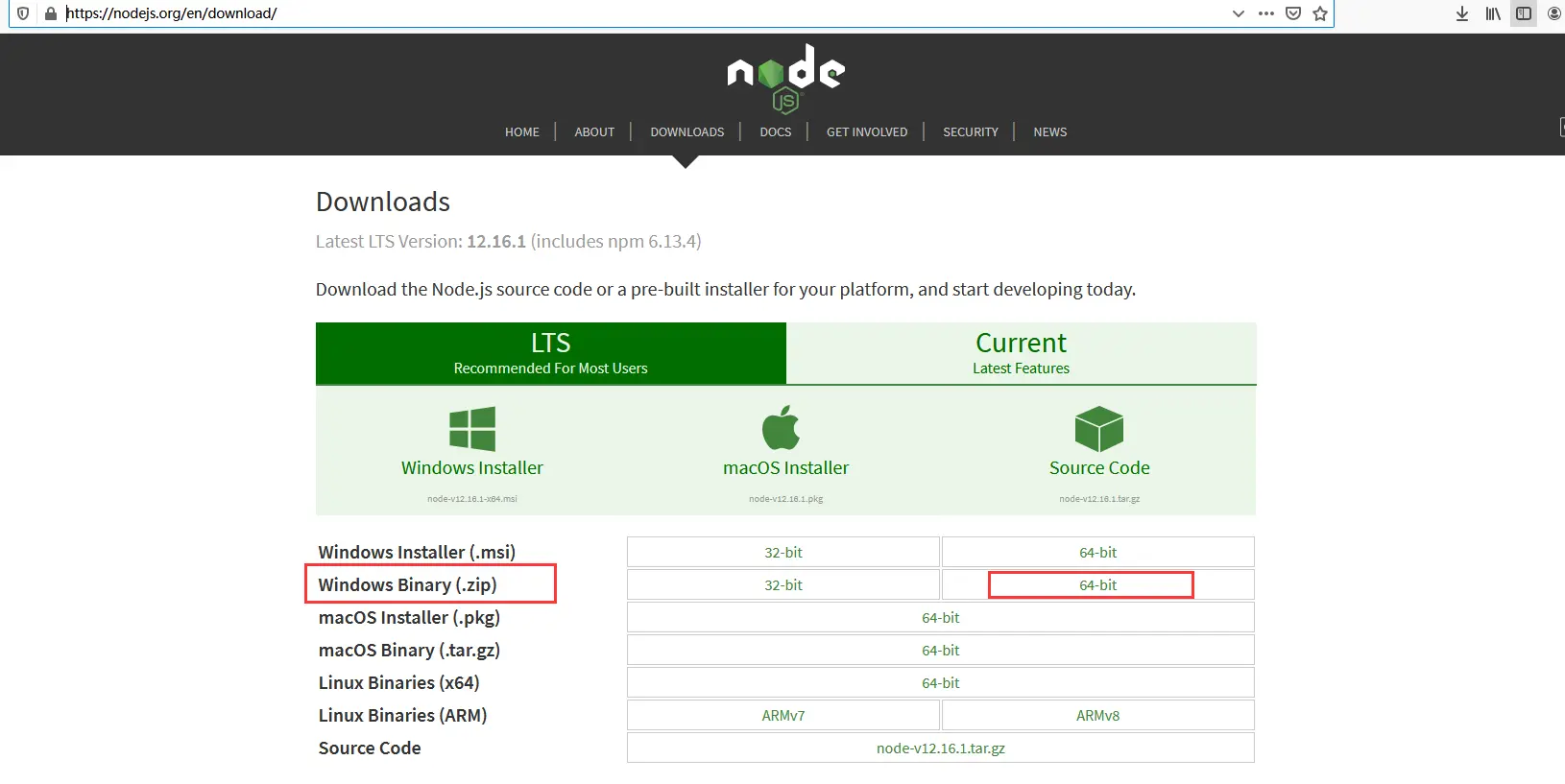Download Linux Binaries ARMv7
This screenshot has height=784, width=1565.
pyautogui.click(x=783, y=715)
